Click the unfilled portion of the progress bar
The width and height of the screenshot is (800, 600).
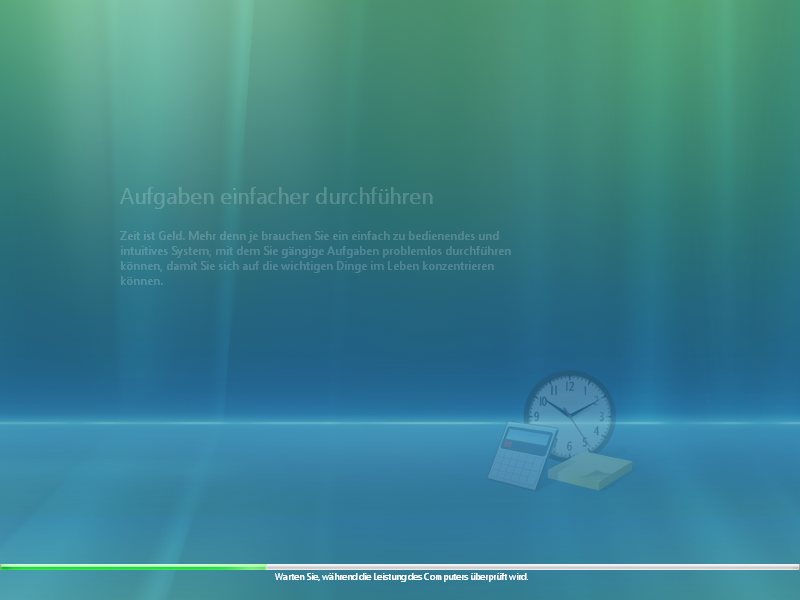click(x=530, y=567)
